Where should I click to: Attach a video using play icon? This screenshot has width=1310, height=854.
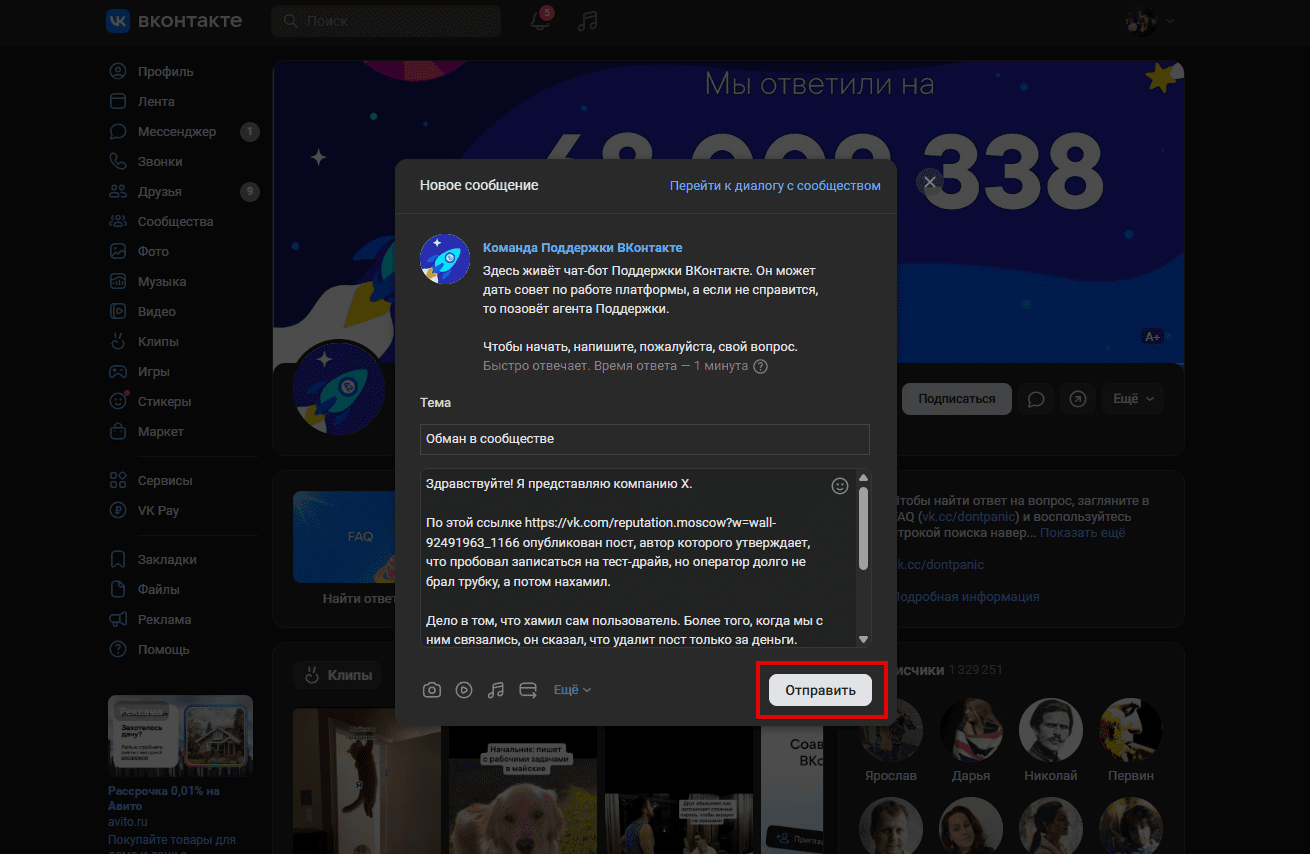click(x=464, y=690)
